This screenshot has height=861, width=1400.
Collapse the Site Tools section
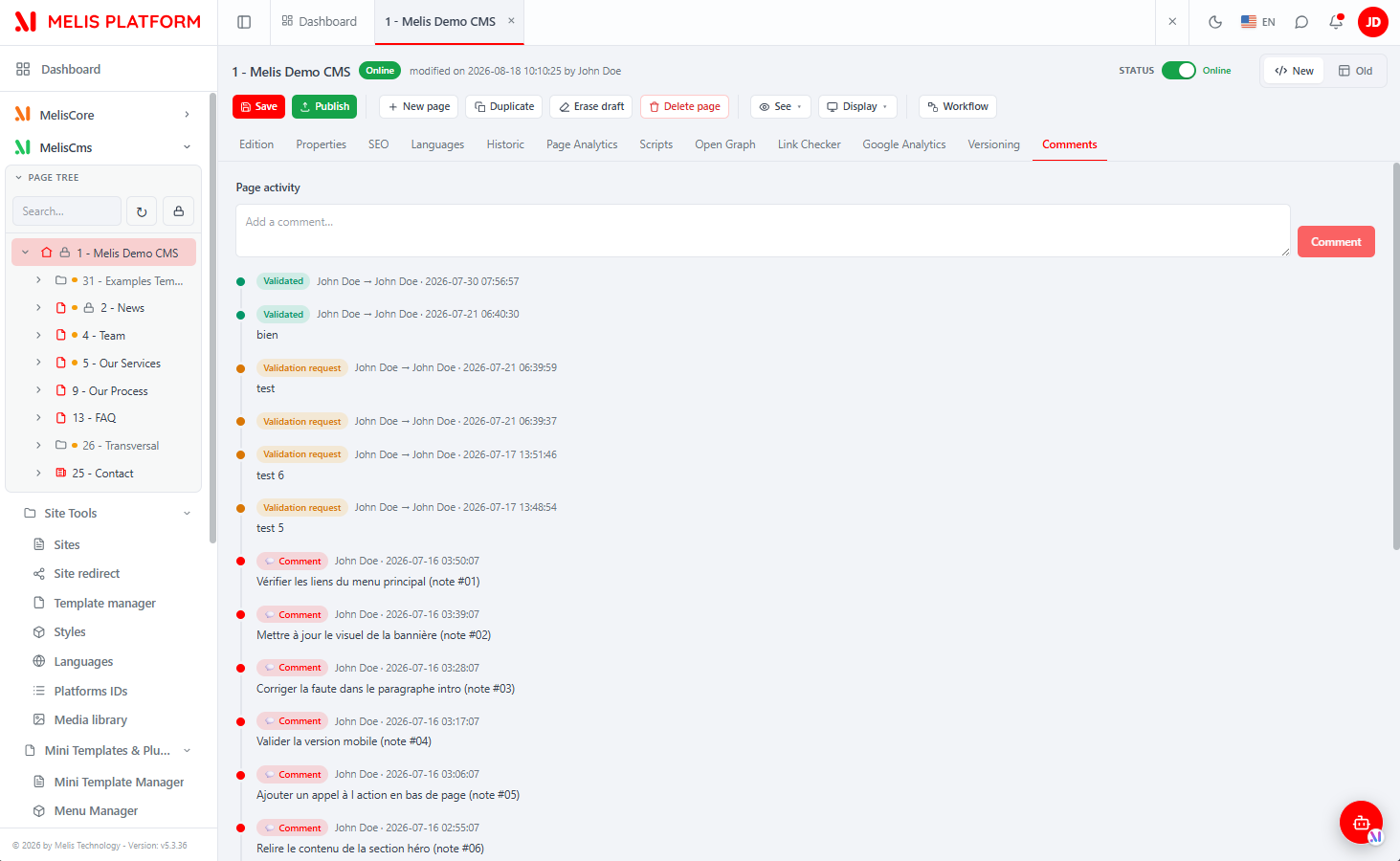tap(187, 514)
